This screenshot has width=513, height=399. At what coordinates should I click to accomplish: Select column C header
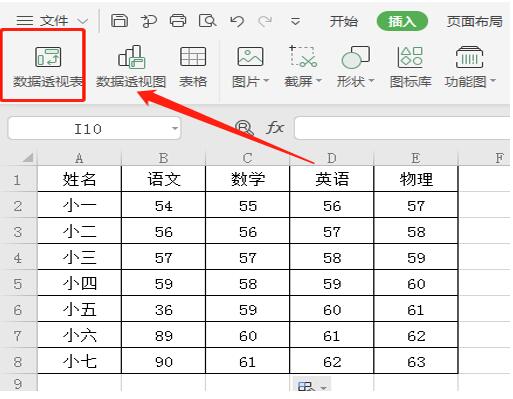[x=248, y=158]
